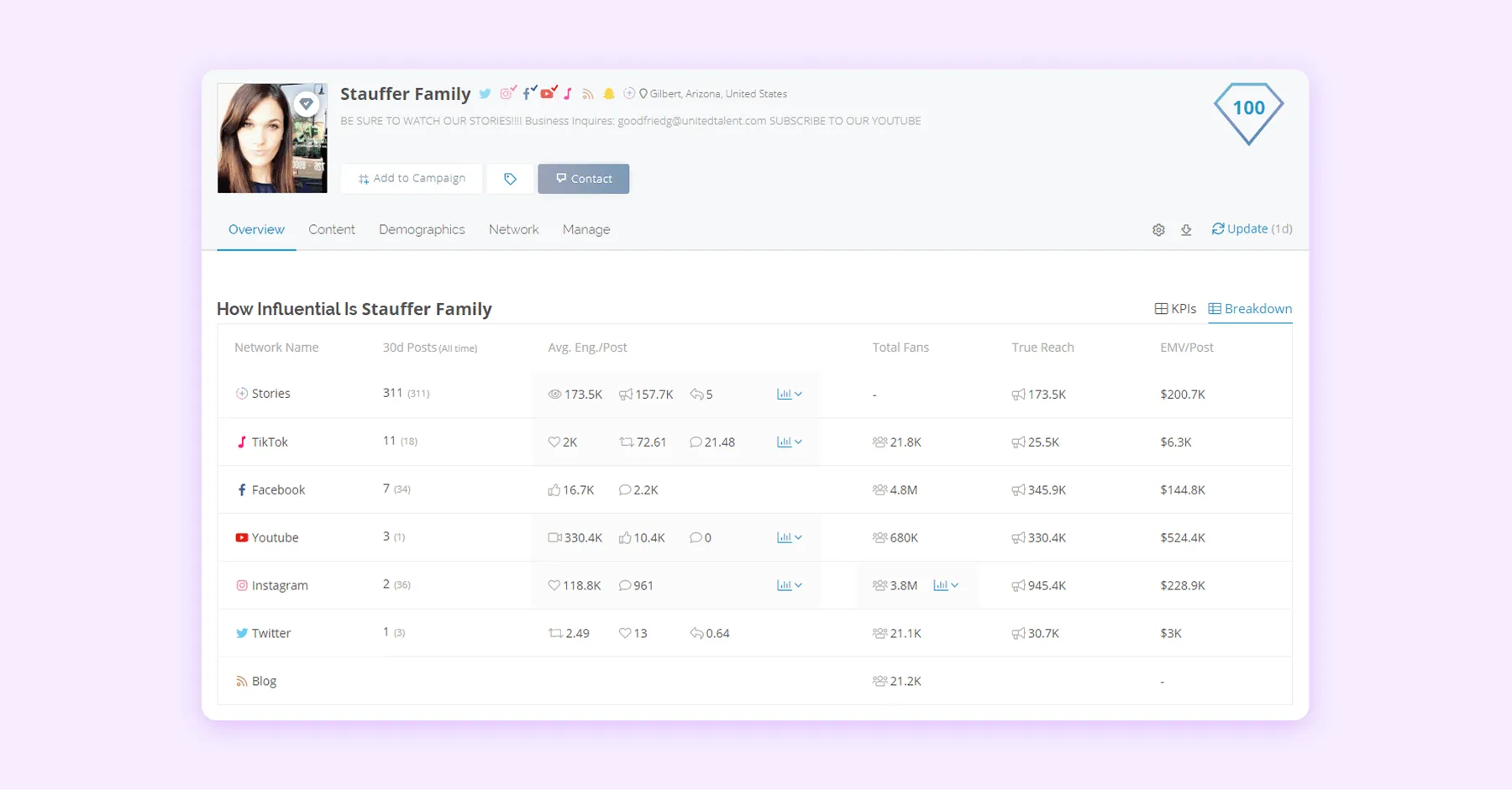Click the Total Fans column header
The width and height of the screenshot is (1512, 790).
(900, 348)
